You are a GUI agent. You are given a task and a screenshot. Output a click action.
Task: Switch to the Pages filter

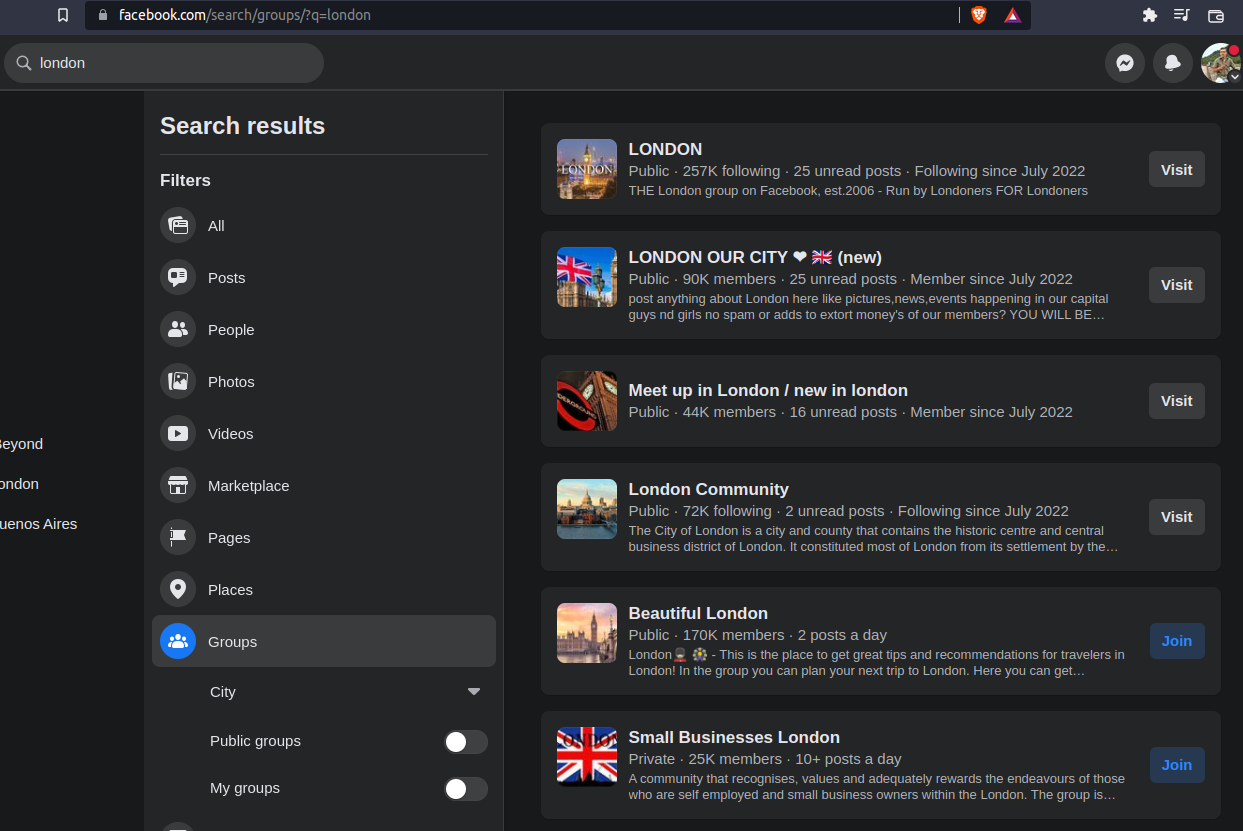[x=324, y=538]
